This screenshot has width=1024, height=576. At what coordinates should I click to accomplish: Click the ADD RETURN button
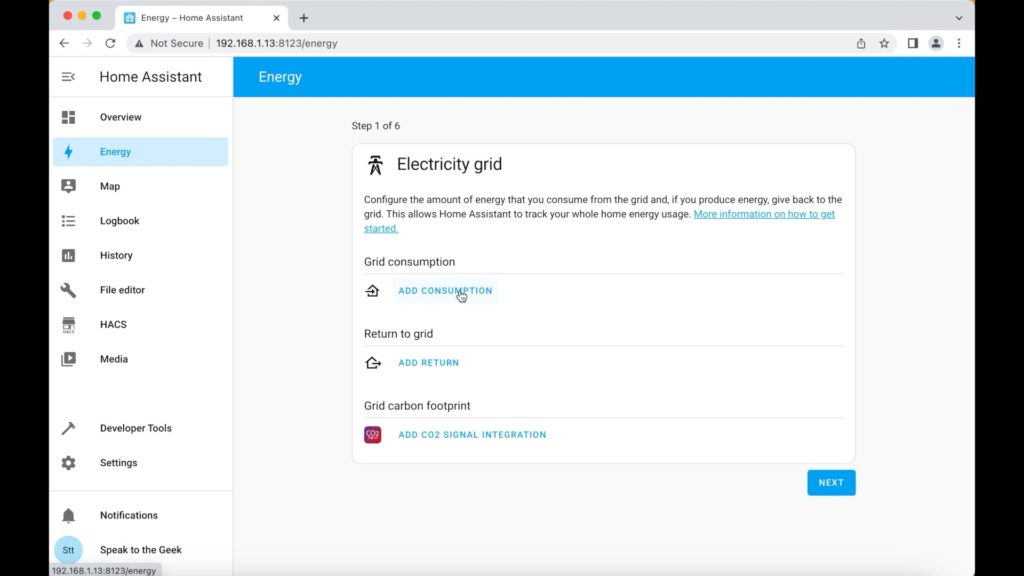[428, 362]
